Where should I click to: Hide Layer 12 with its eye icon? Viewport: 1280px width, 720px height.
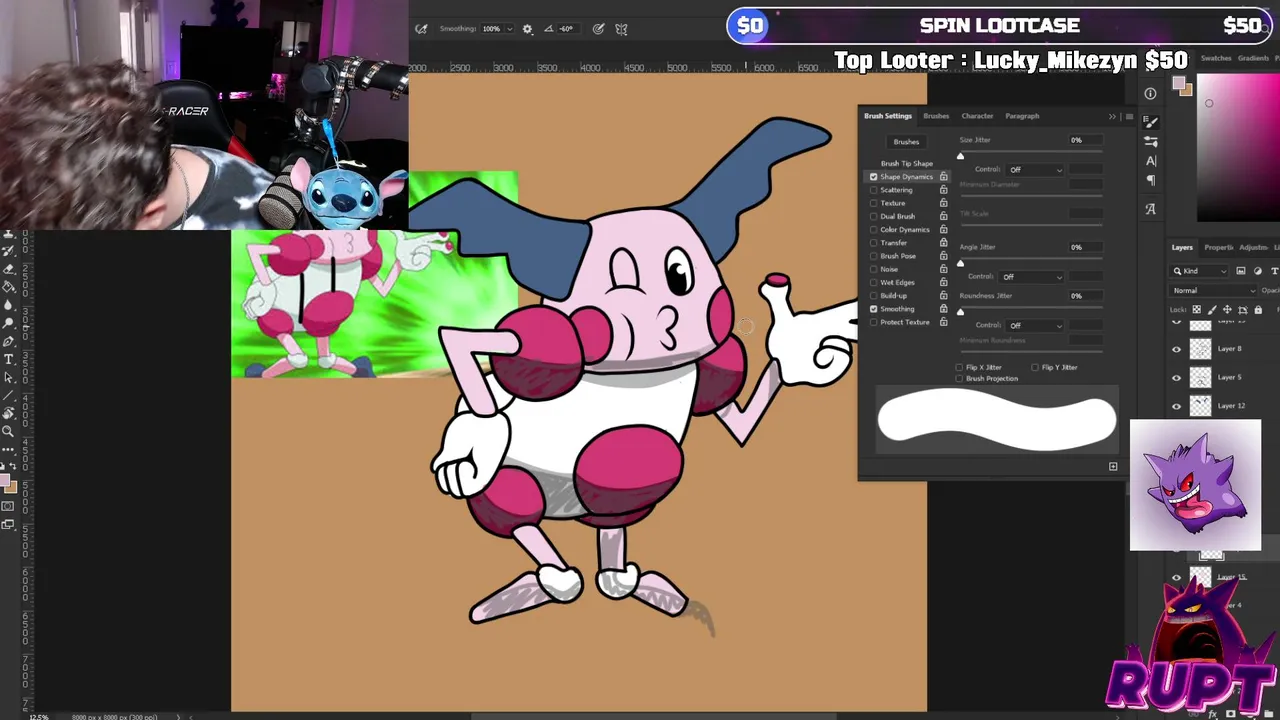1176,406
